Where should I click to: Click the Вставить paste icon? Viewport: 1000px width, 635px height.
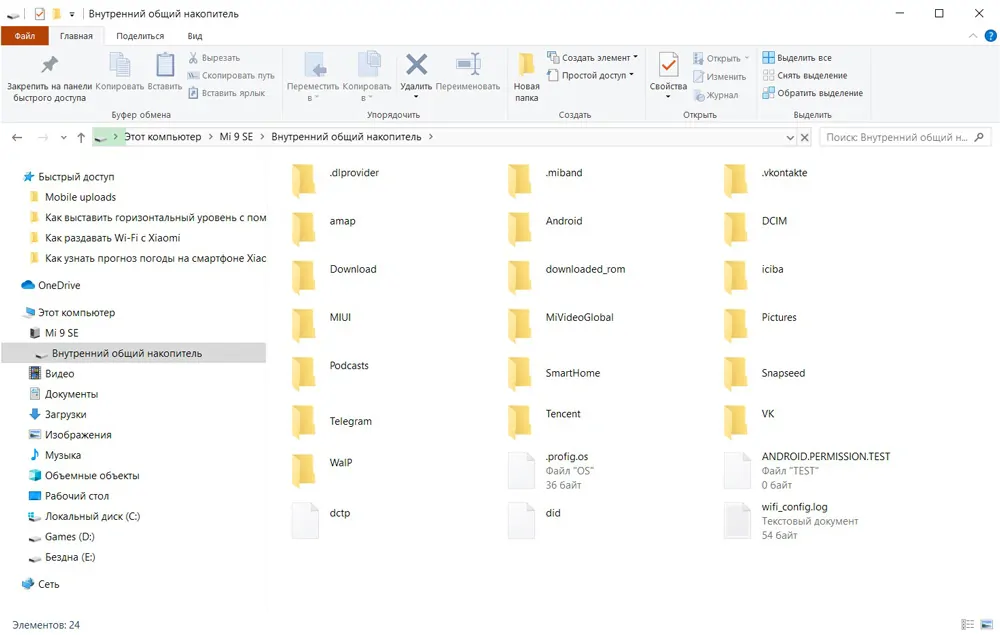click(x=165, y=65)
